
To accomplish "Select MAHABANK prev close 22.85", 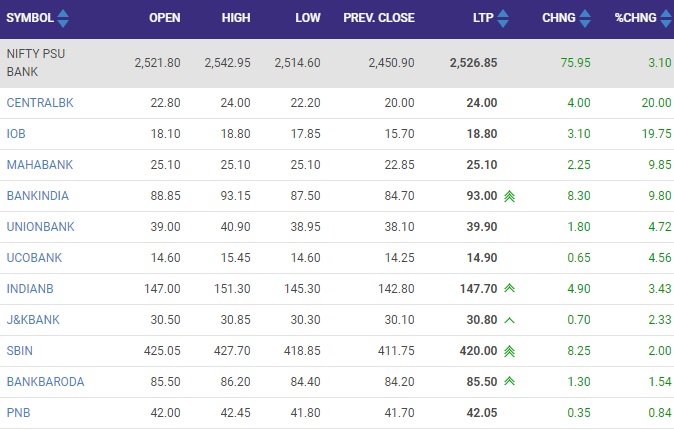I will coord(399,165).
